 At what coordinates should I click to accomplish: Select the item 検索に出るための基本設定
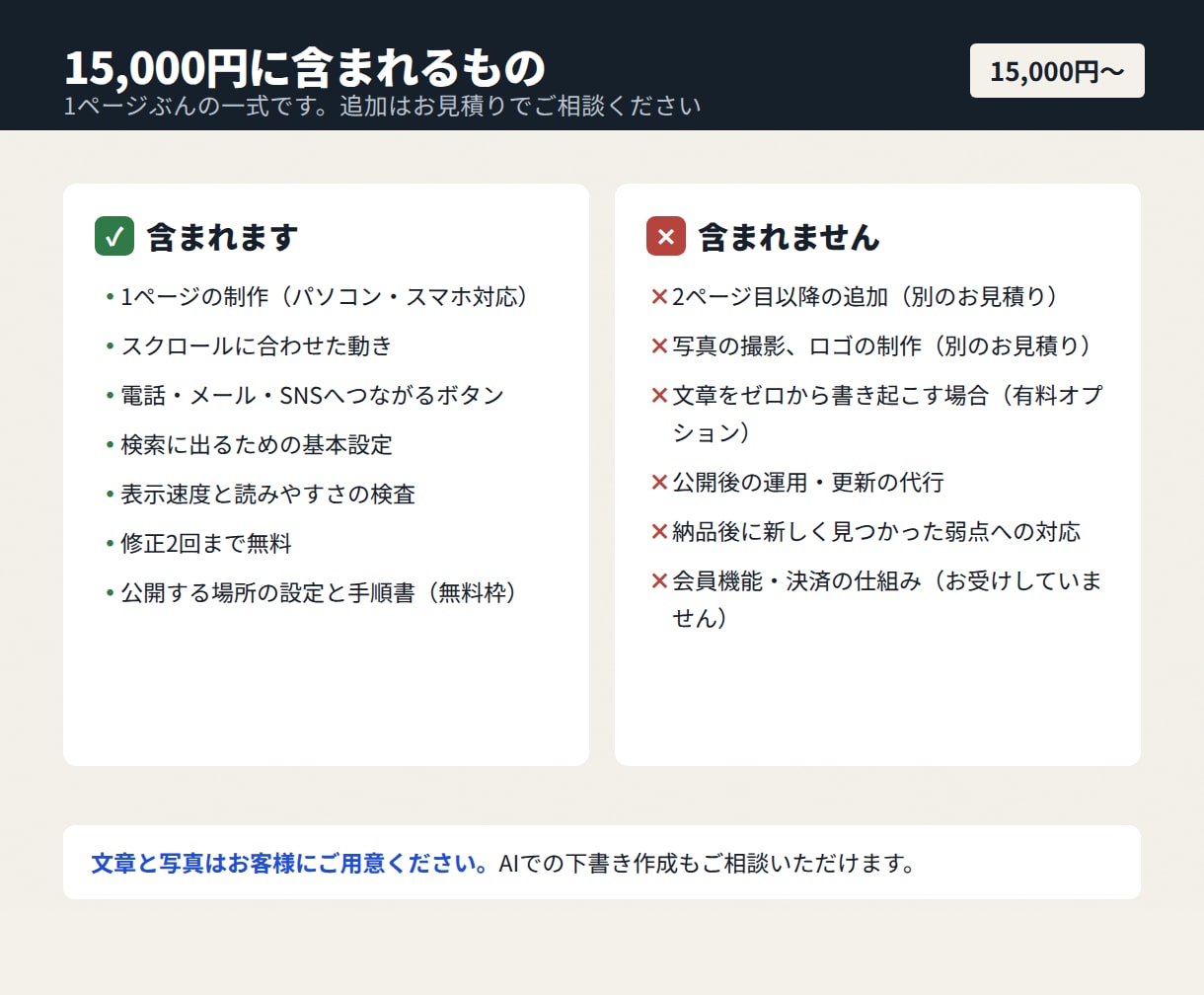coord(257,444)
